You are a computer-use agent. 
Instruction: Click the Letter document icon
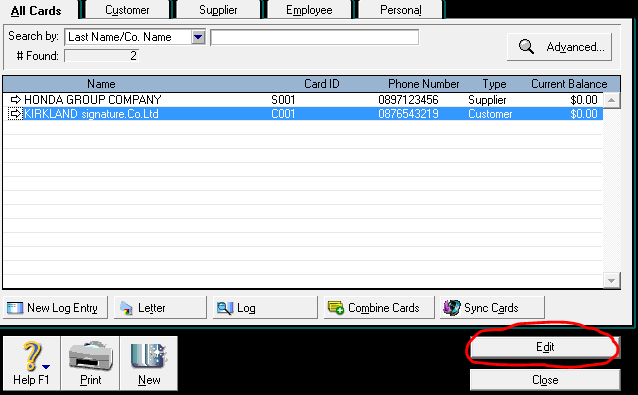click(126, 308)
